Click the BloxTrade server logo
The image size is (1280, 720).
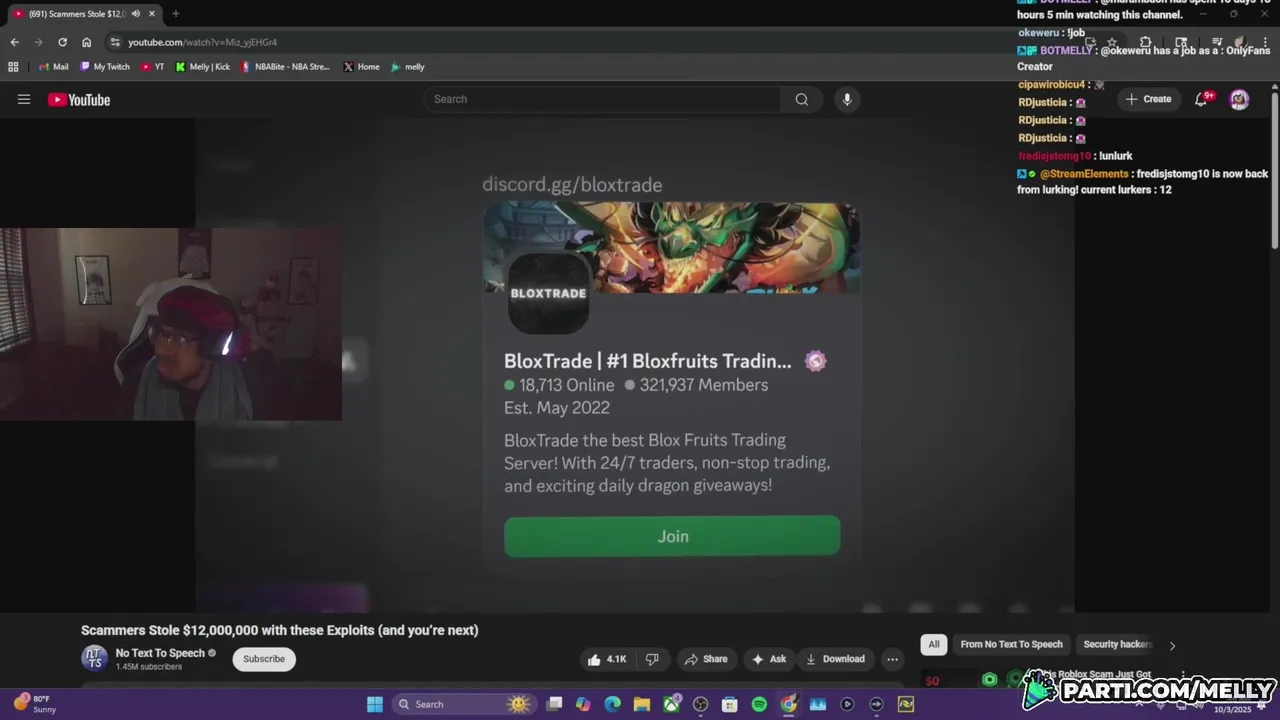point(548,293)
